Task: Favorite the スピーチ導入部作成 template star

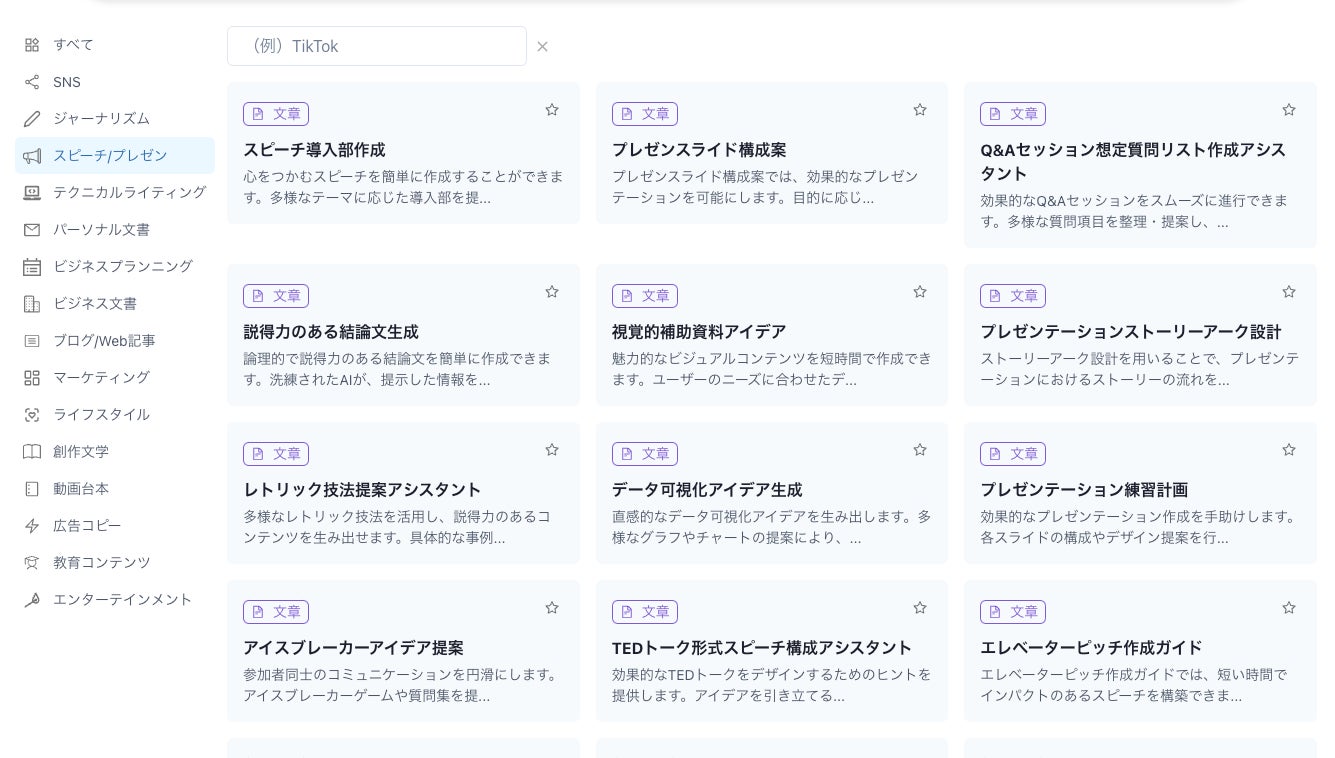Action: pyautogui.click(x=552, y=110)
